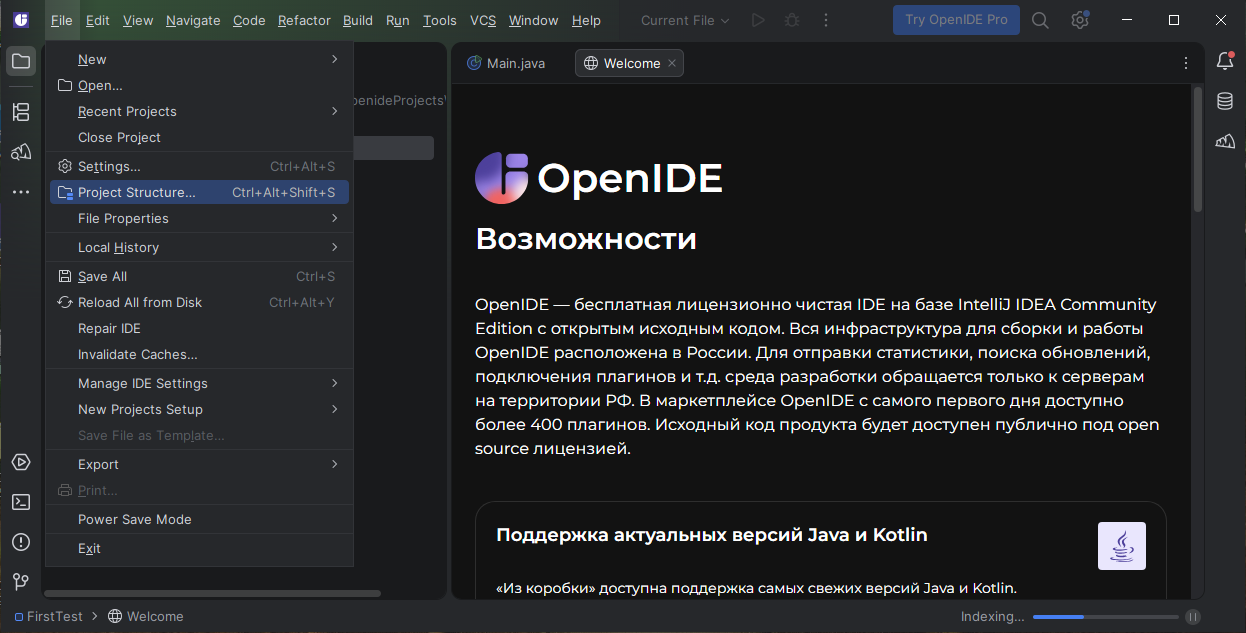Click the OpenIDE logo icon in title bar
1246x633 pixels.
tap(21, 20)
